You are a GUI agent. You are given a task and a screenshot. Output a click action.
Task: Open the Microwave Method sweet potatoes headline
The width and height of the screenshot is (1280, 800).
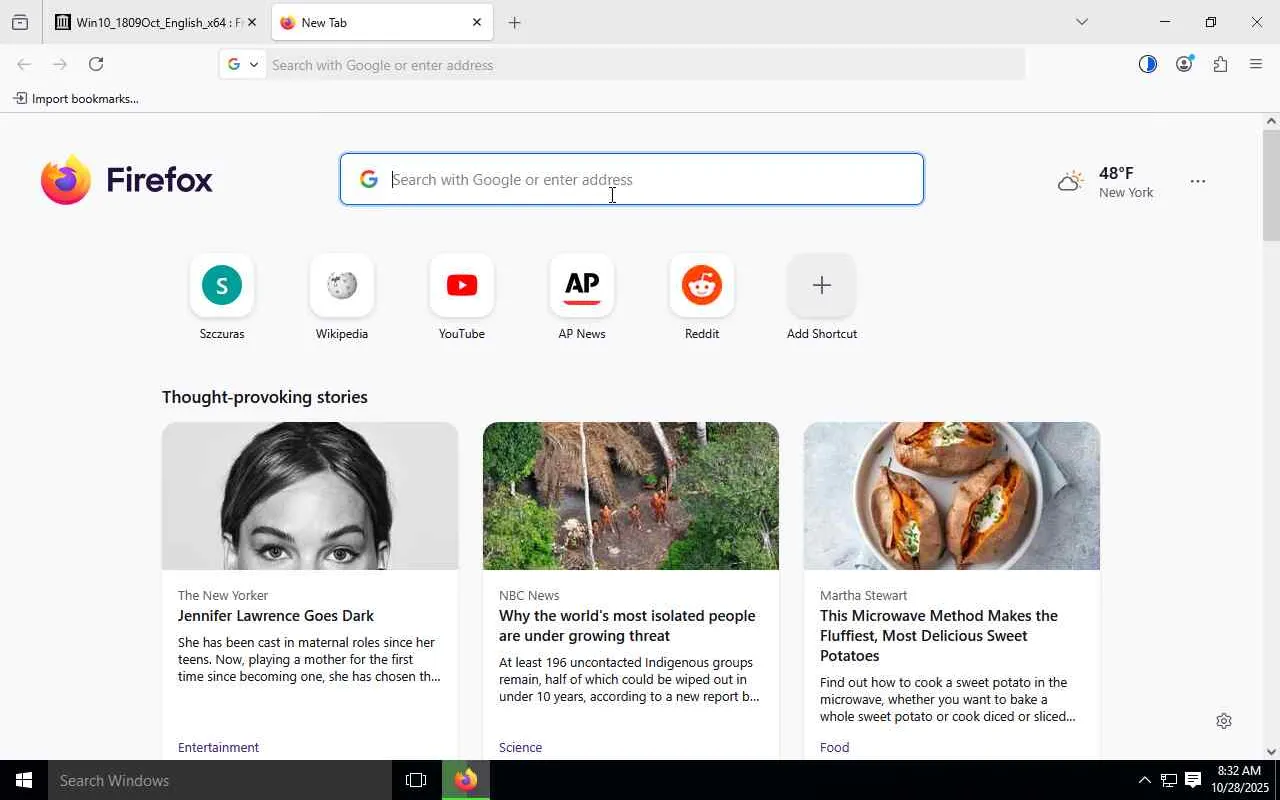pyautogui.click(x=939, y=636)
